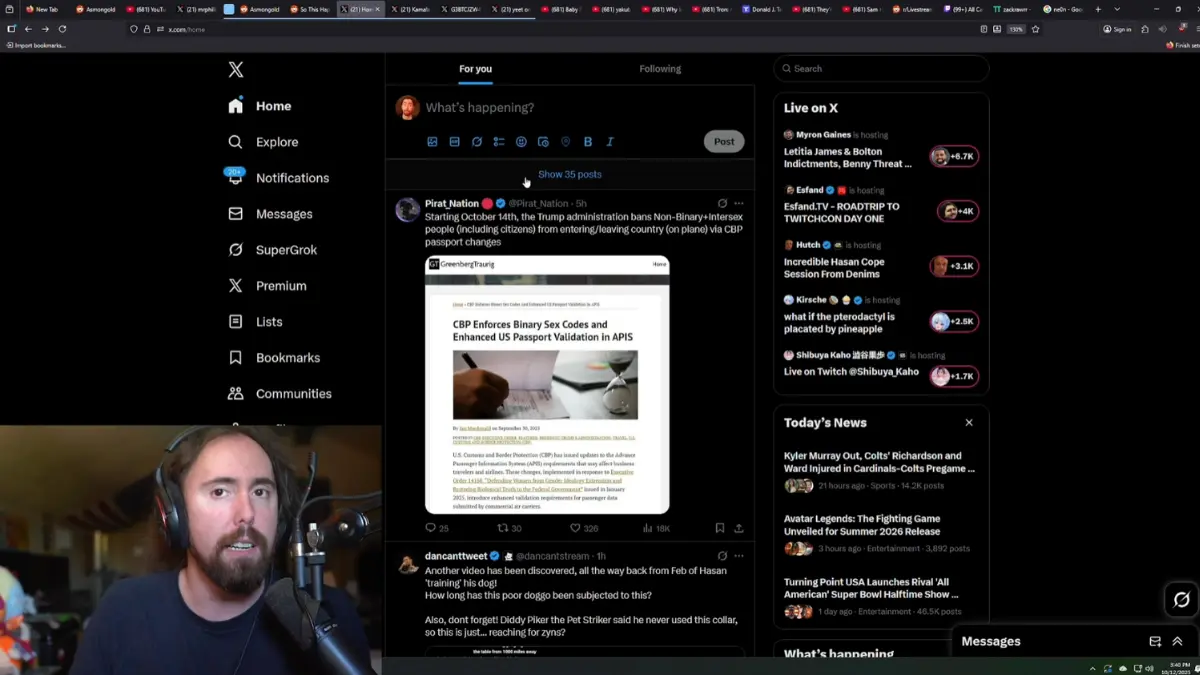Switch to the Following tab
The width and height of the screenshot is (1200, 675).
(660, 69)
